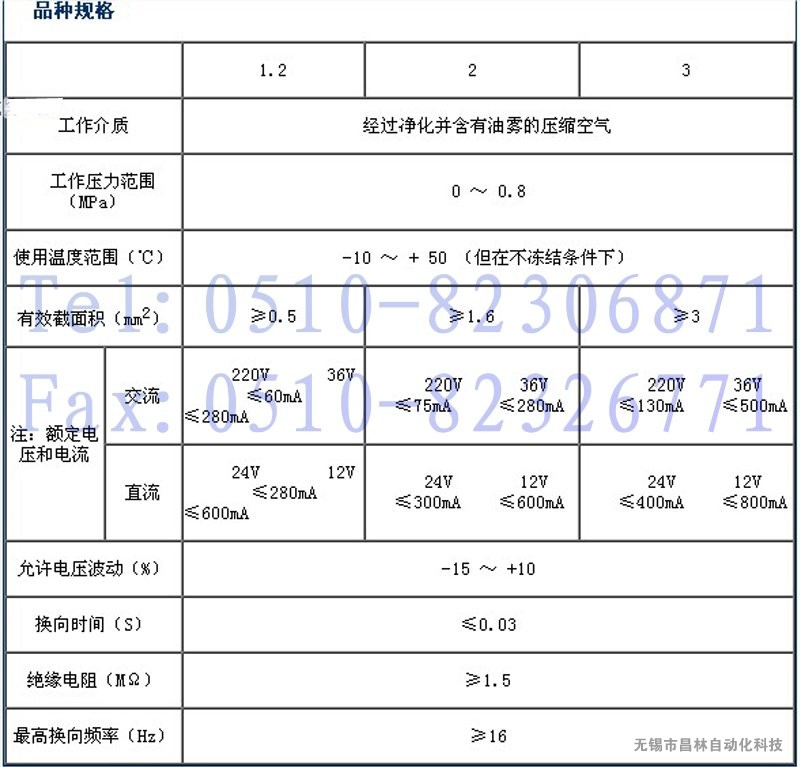The image size is (800, 767).
Task: Click the 绝缘电阻 (MΩ) label
Action: coord(89,680)
